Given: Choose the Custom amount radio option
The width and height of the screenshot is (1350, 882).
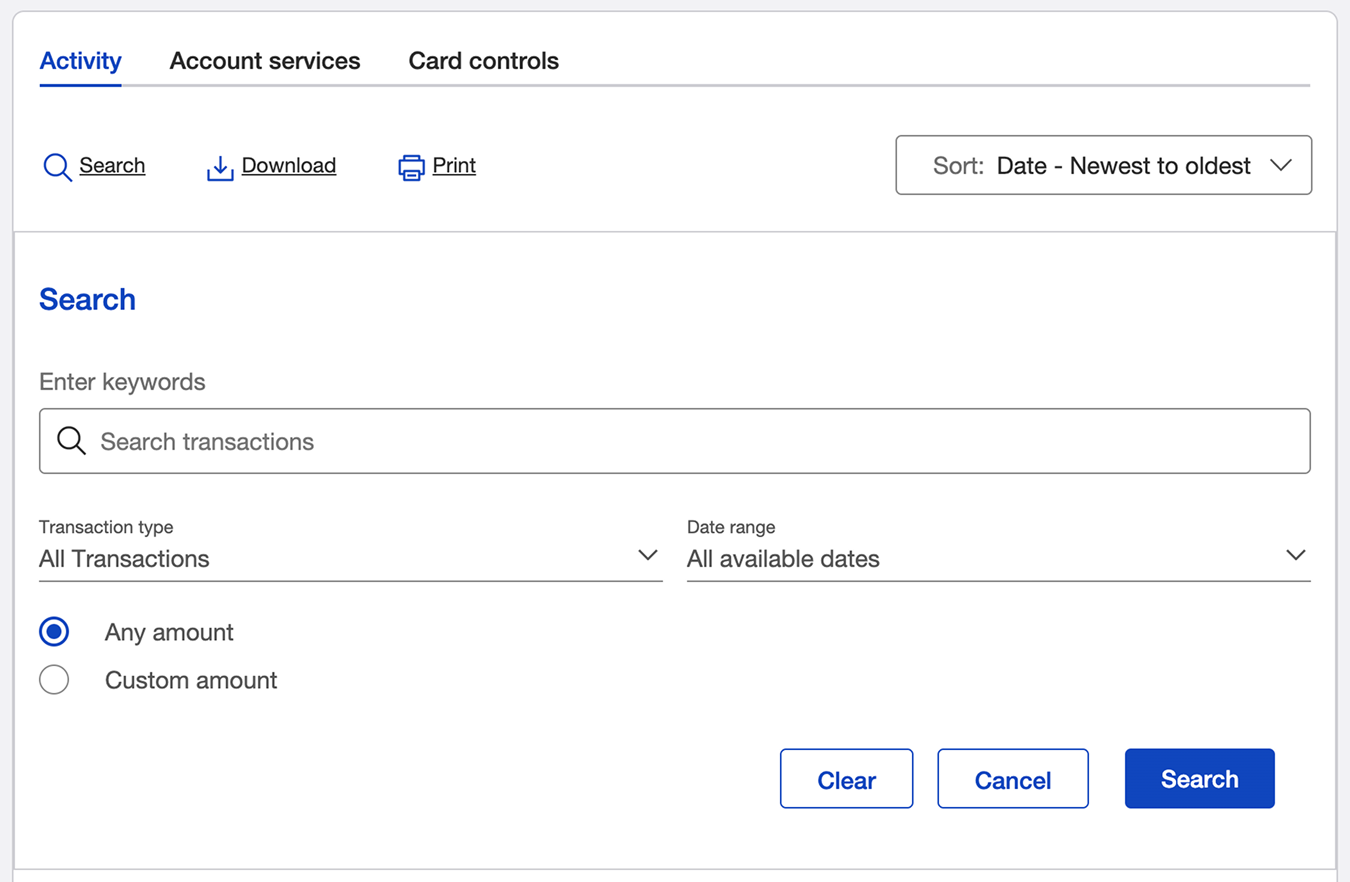Looking at the screenshot, I should tap(54, 680).
